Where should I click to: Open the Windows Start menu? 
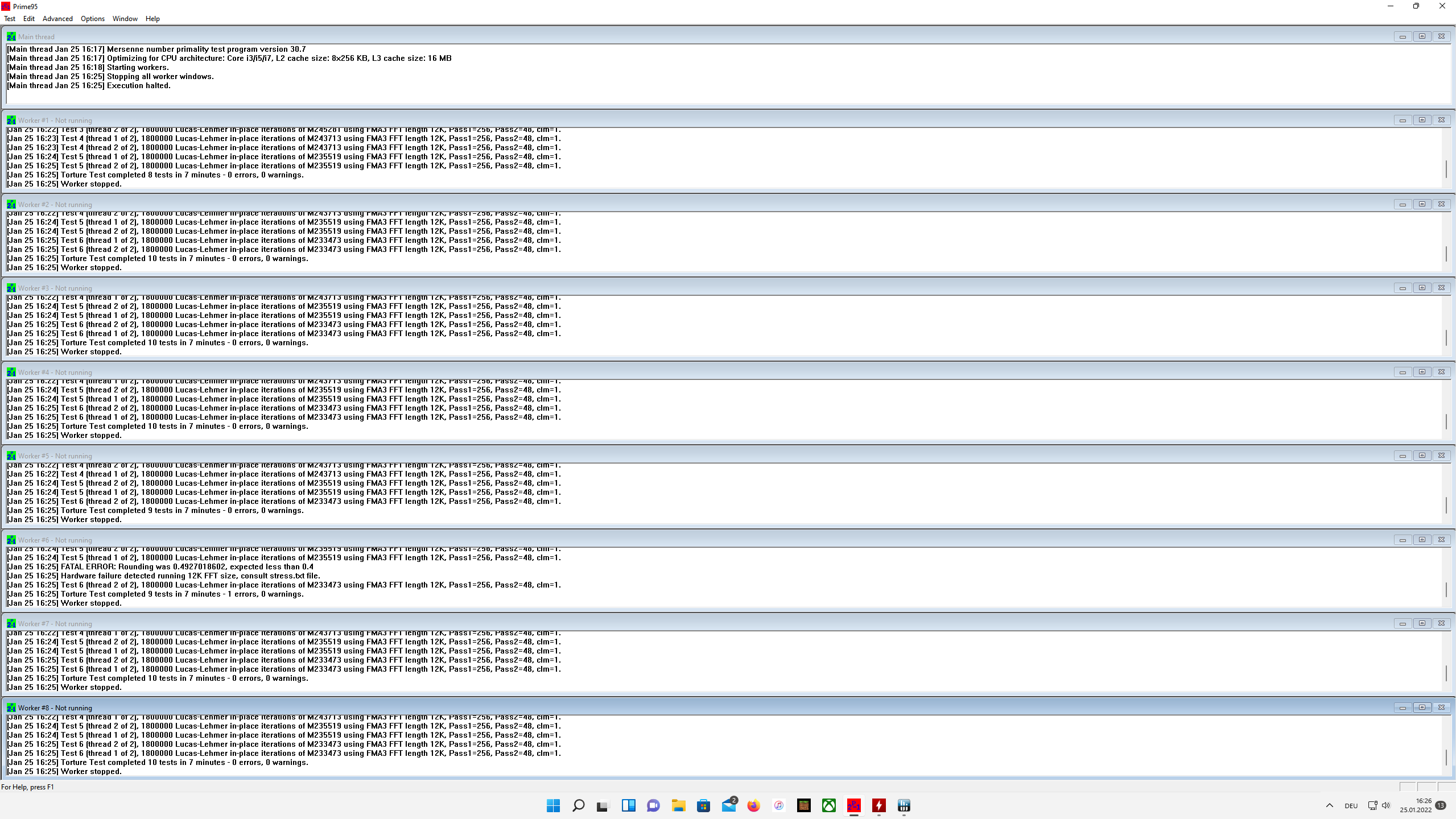(553, 805)
